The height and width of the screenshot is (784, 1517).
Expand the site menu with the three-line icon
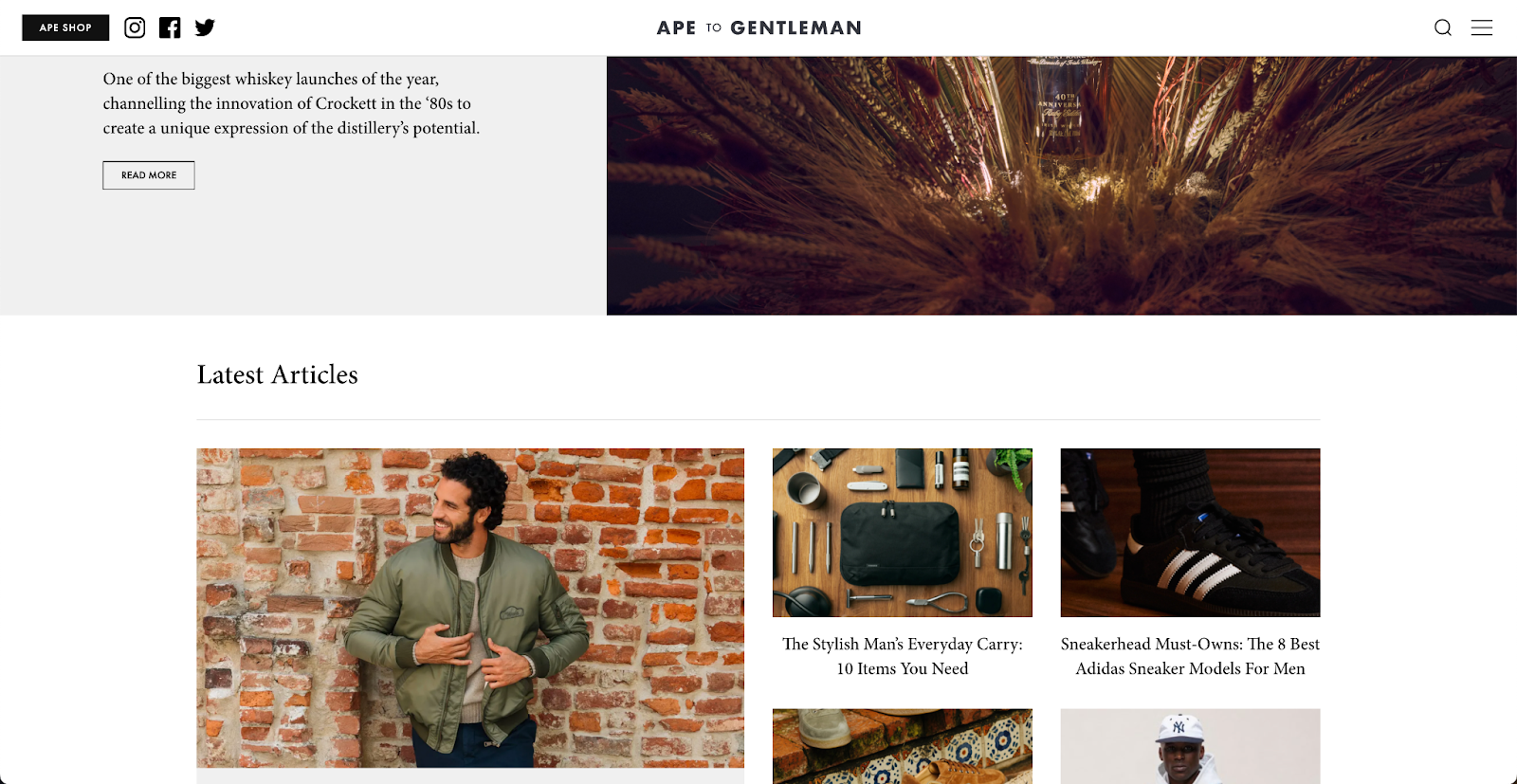tap(1481, 27)
